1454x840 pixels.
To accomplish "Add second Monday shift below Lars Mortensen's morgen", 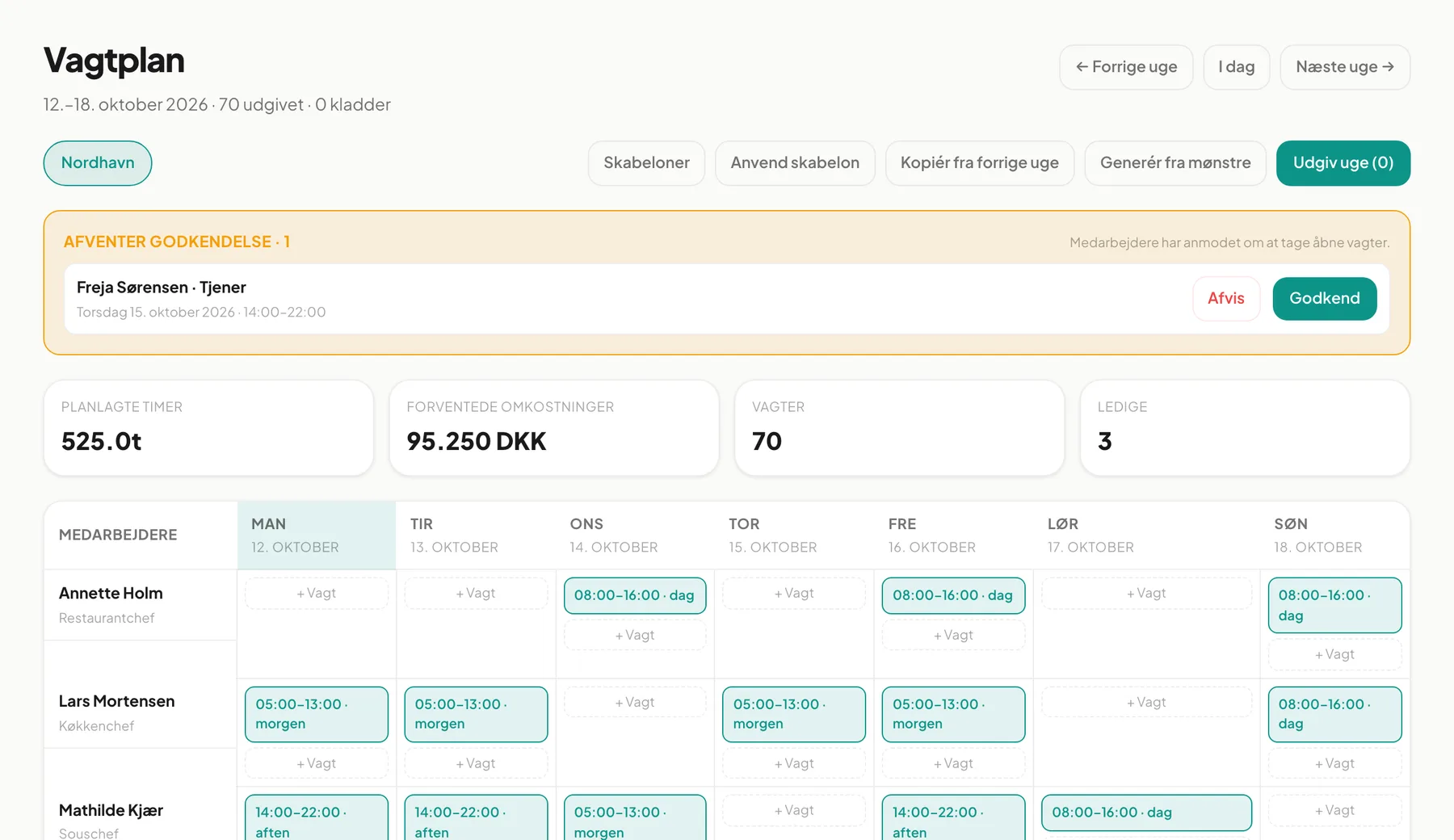I will [x=317, y=764].
